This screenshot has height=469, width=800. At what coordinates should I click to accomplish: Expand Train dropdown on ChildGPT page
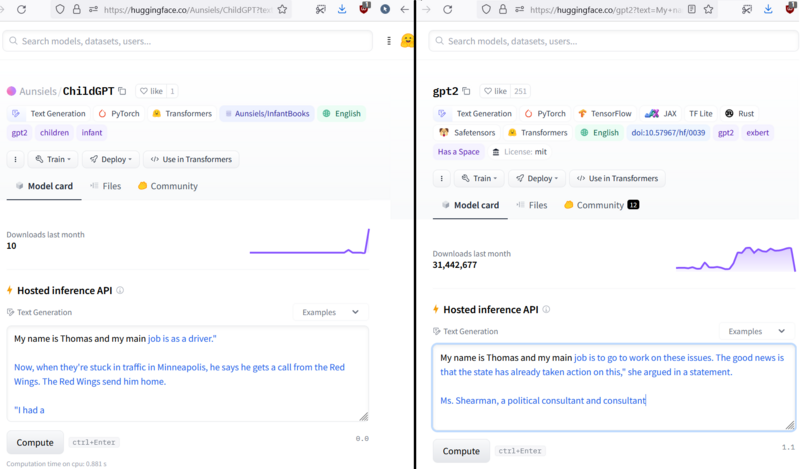click(x=53, y=159)
